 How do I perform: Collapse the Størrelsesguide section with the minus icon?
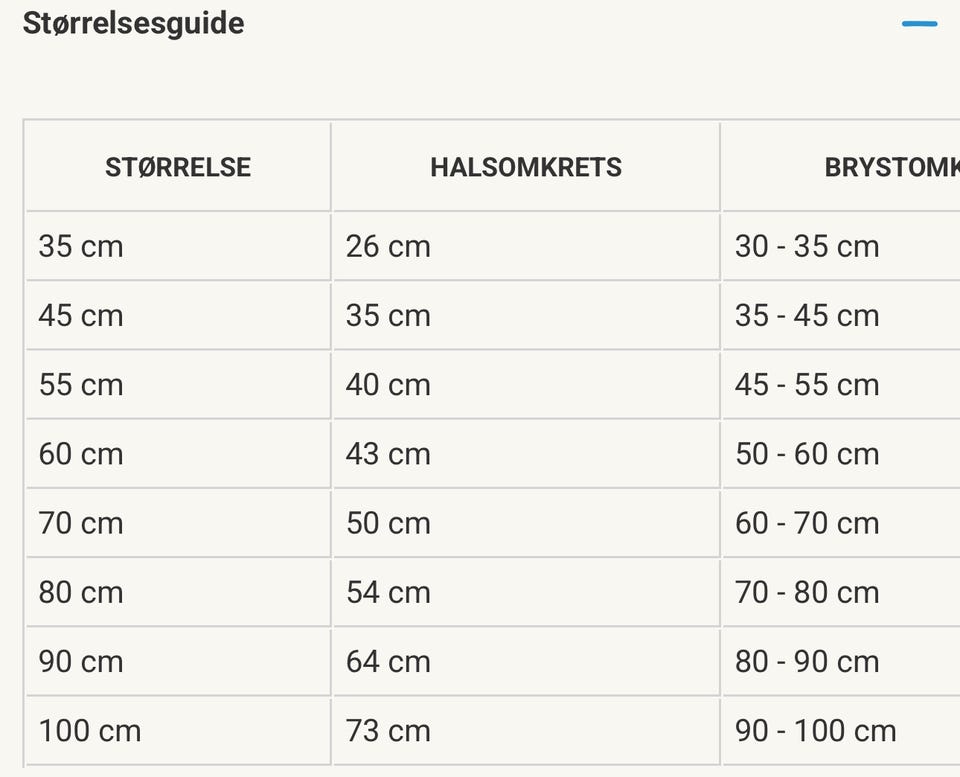919,23
